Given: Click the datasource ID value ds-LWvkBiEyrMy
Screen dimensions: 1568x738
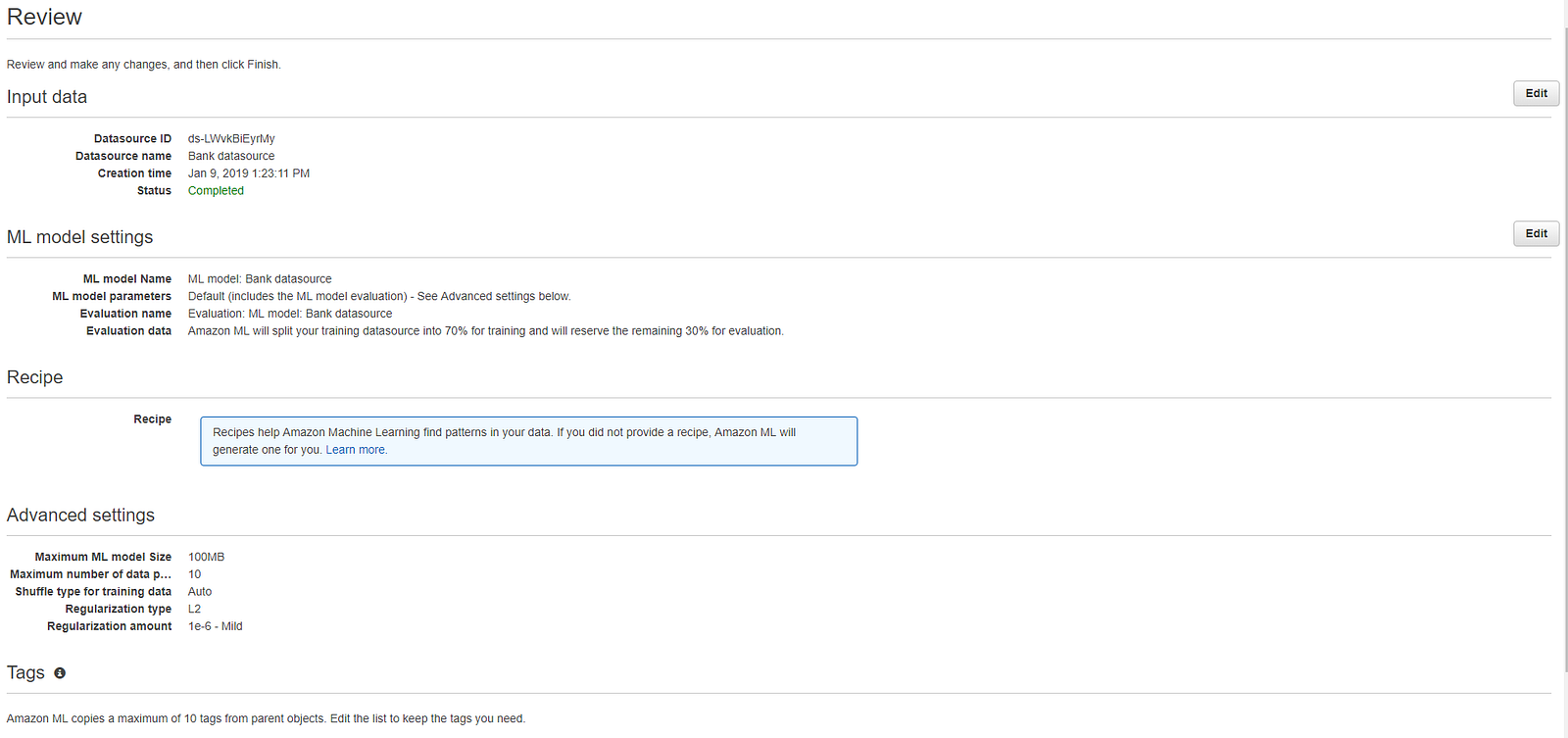Looking at the screenshot, I should [231, 139].
